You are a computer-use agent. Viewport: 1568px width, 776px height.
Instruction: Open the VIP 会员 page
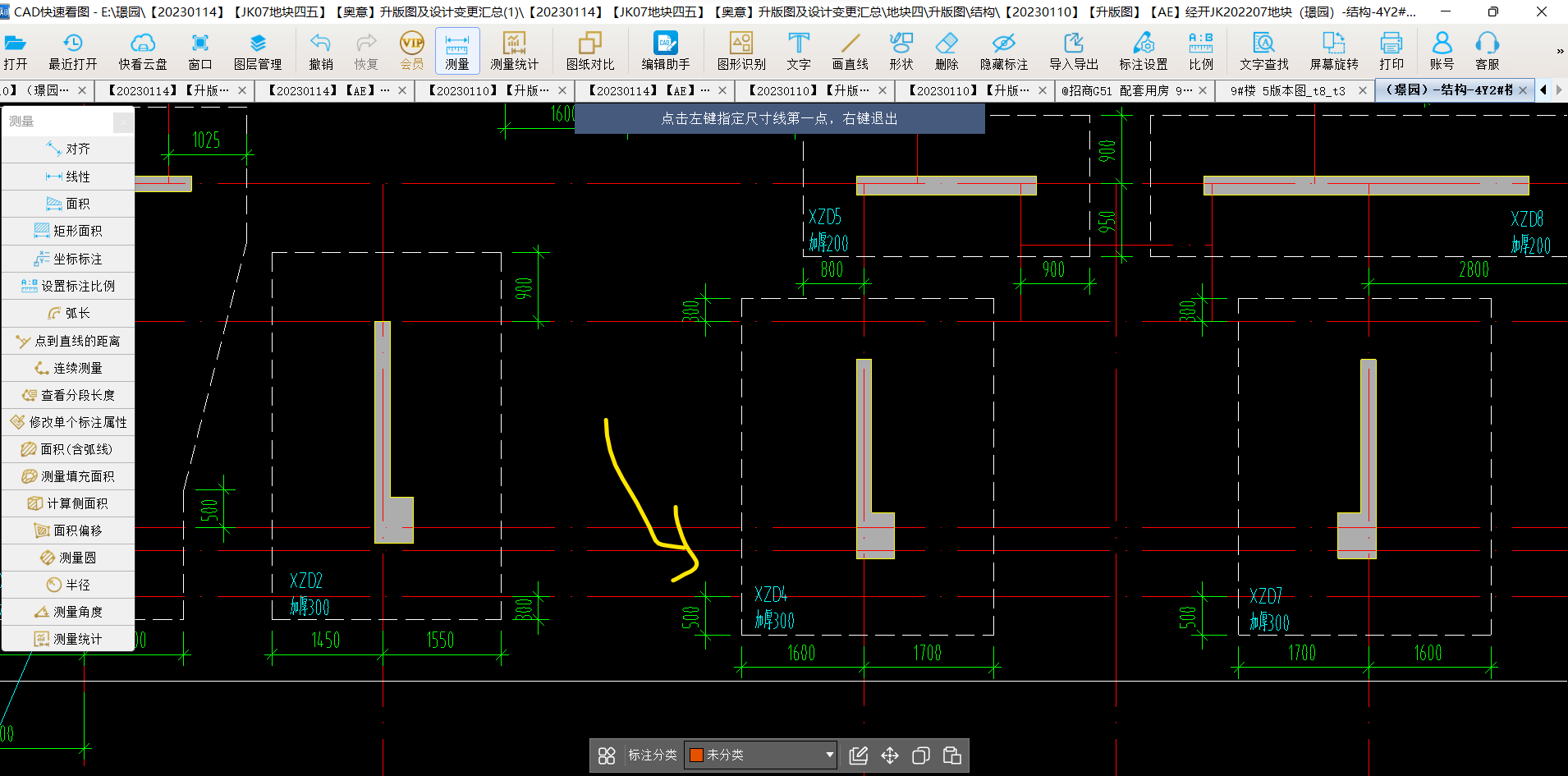(411, 51)
